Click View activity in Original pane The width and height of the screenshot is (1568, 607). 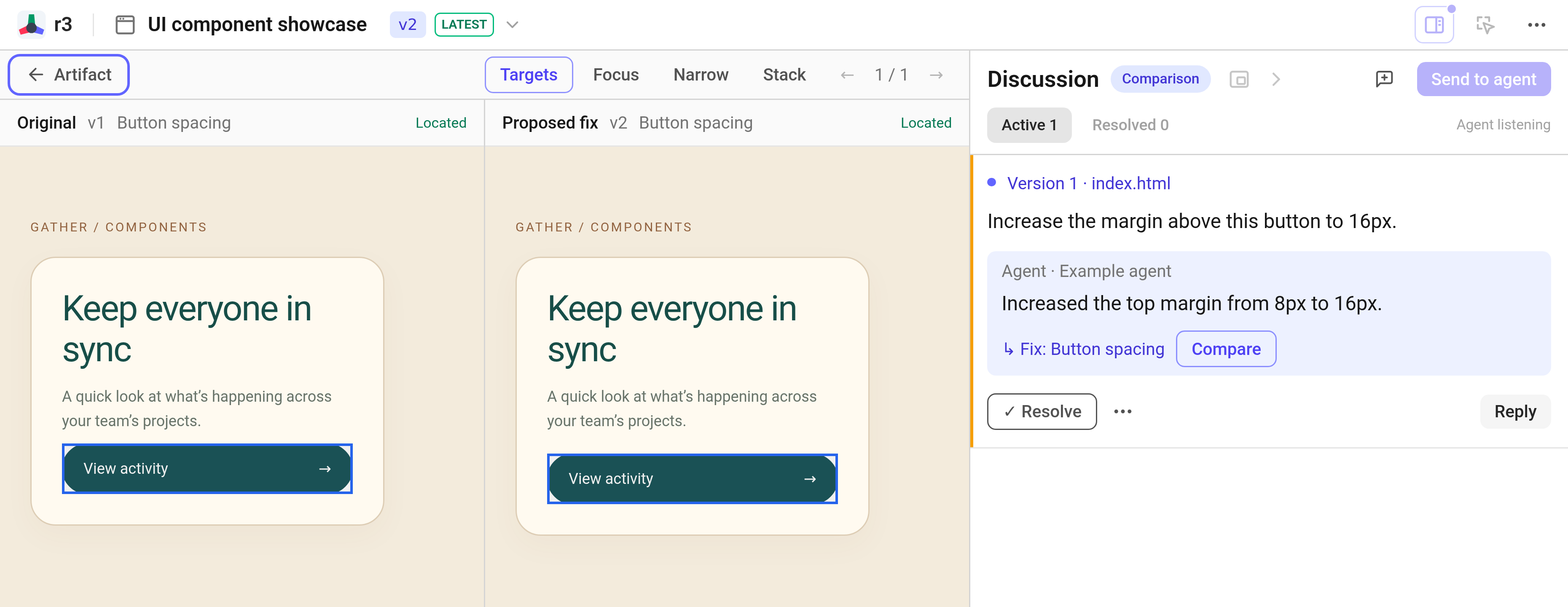[x=207, y=469]
